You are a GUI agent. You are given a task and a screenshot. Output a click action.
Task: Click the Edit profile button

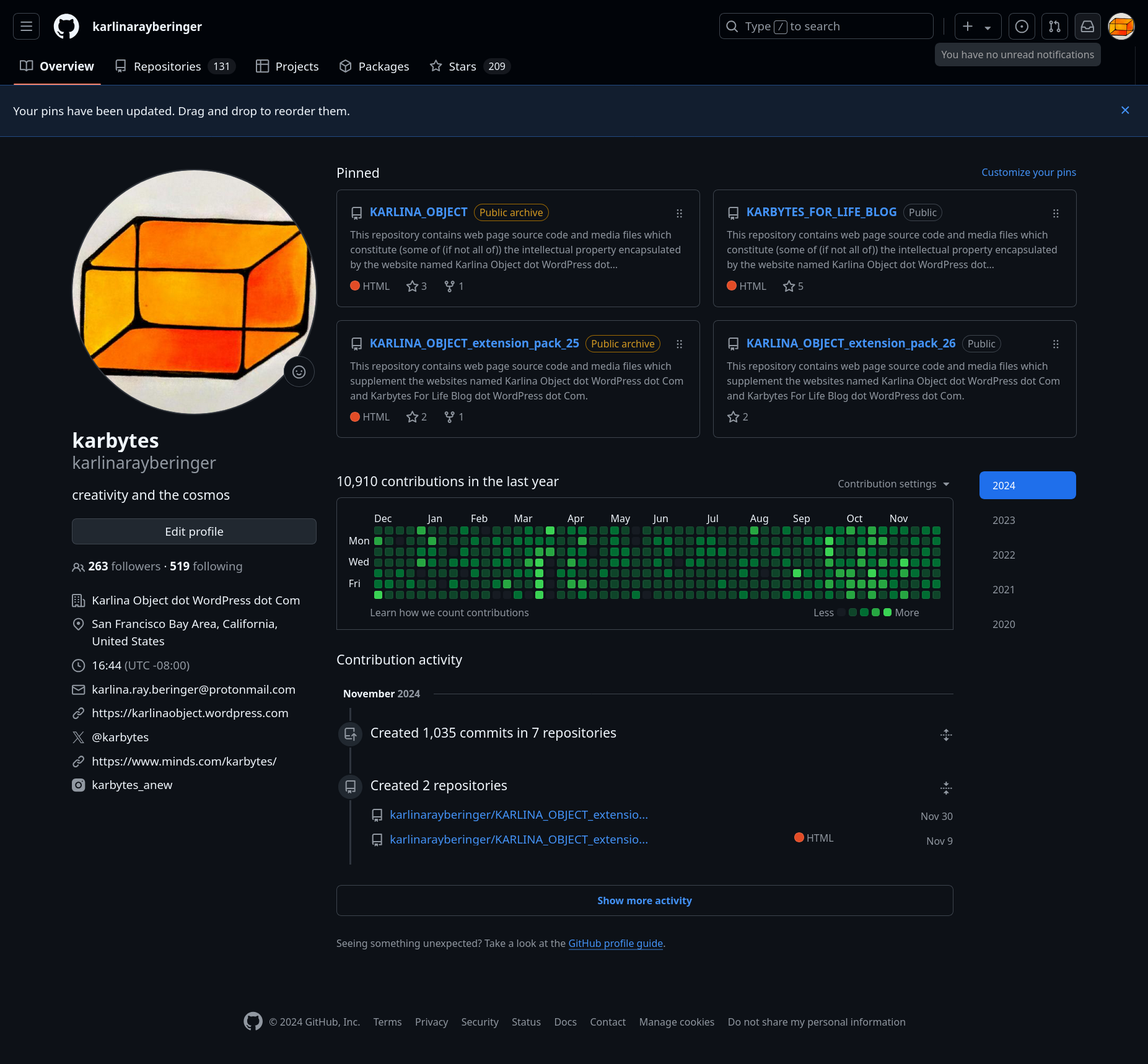pos(194,531)
